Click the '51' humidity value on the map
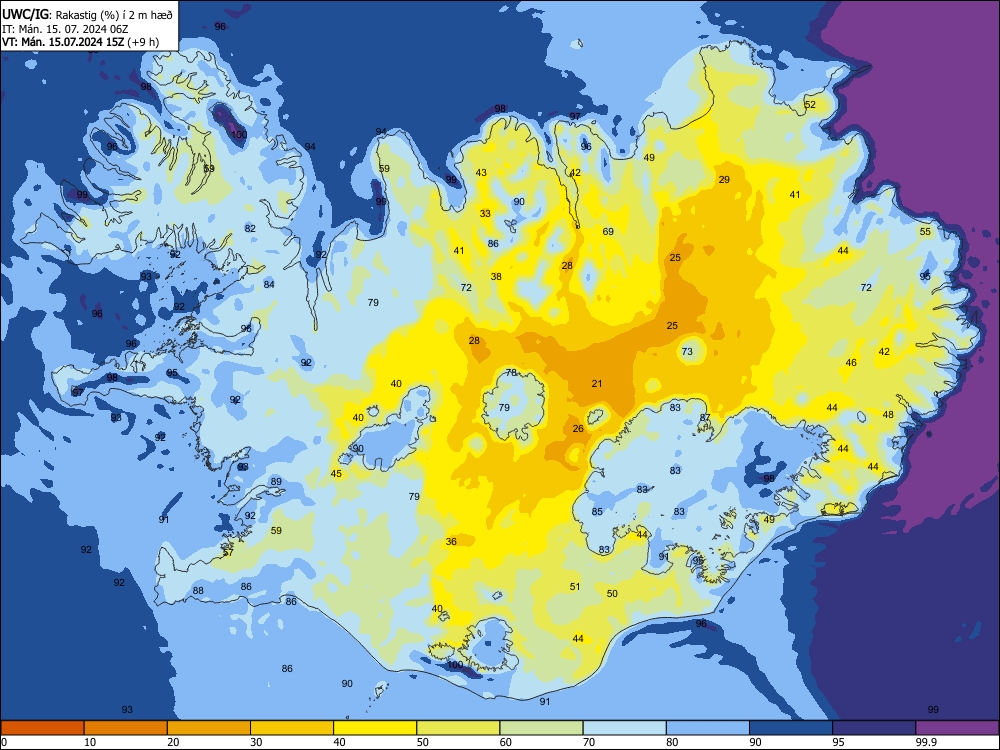Viewport: 1000px width, 750px height. [575, 587]
